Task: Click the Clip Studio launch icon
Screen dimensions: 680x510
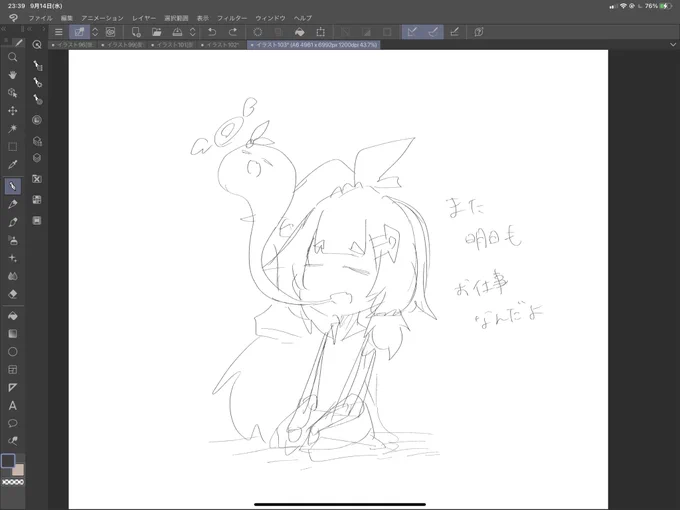Action: [111, 32]
